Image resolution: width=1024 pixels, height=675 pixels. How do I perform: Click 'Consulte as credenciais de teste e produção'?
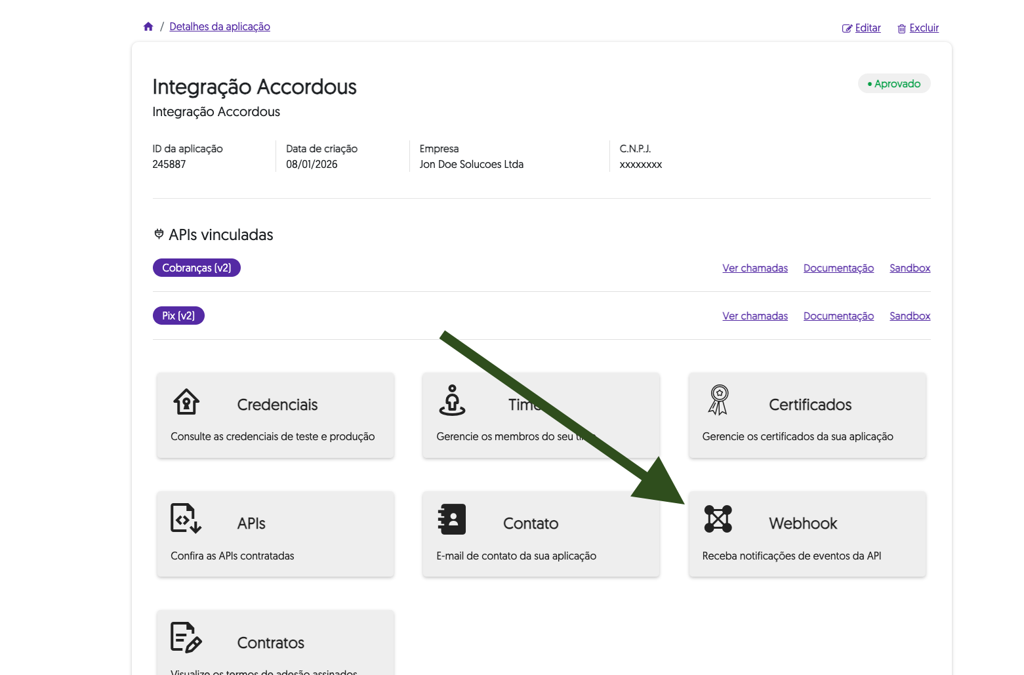coord(272,437)
